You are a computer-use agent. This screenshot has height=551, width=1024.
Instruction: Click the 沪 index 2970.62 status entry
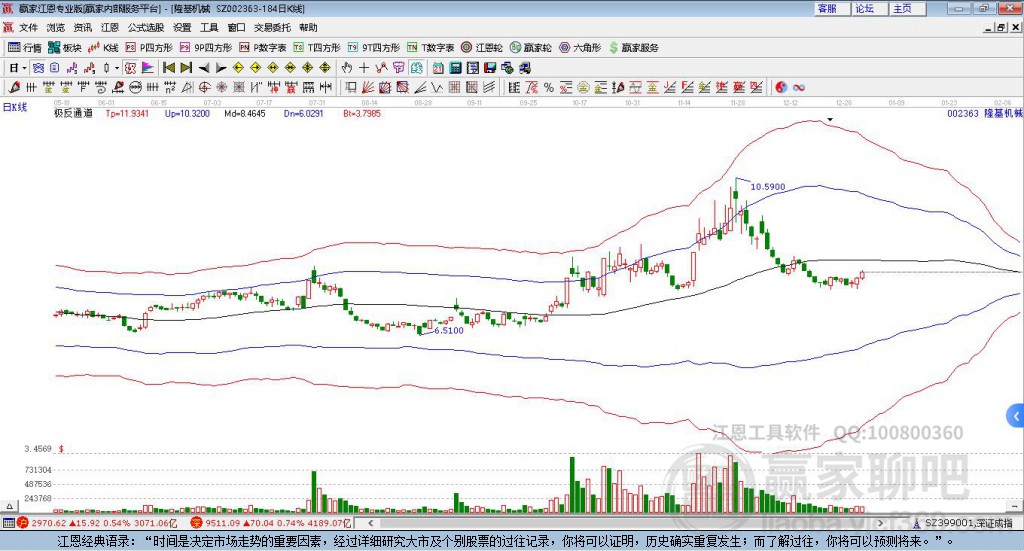[97, 523]
